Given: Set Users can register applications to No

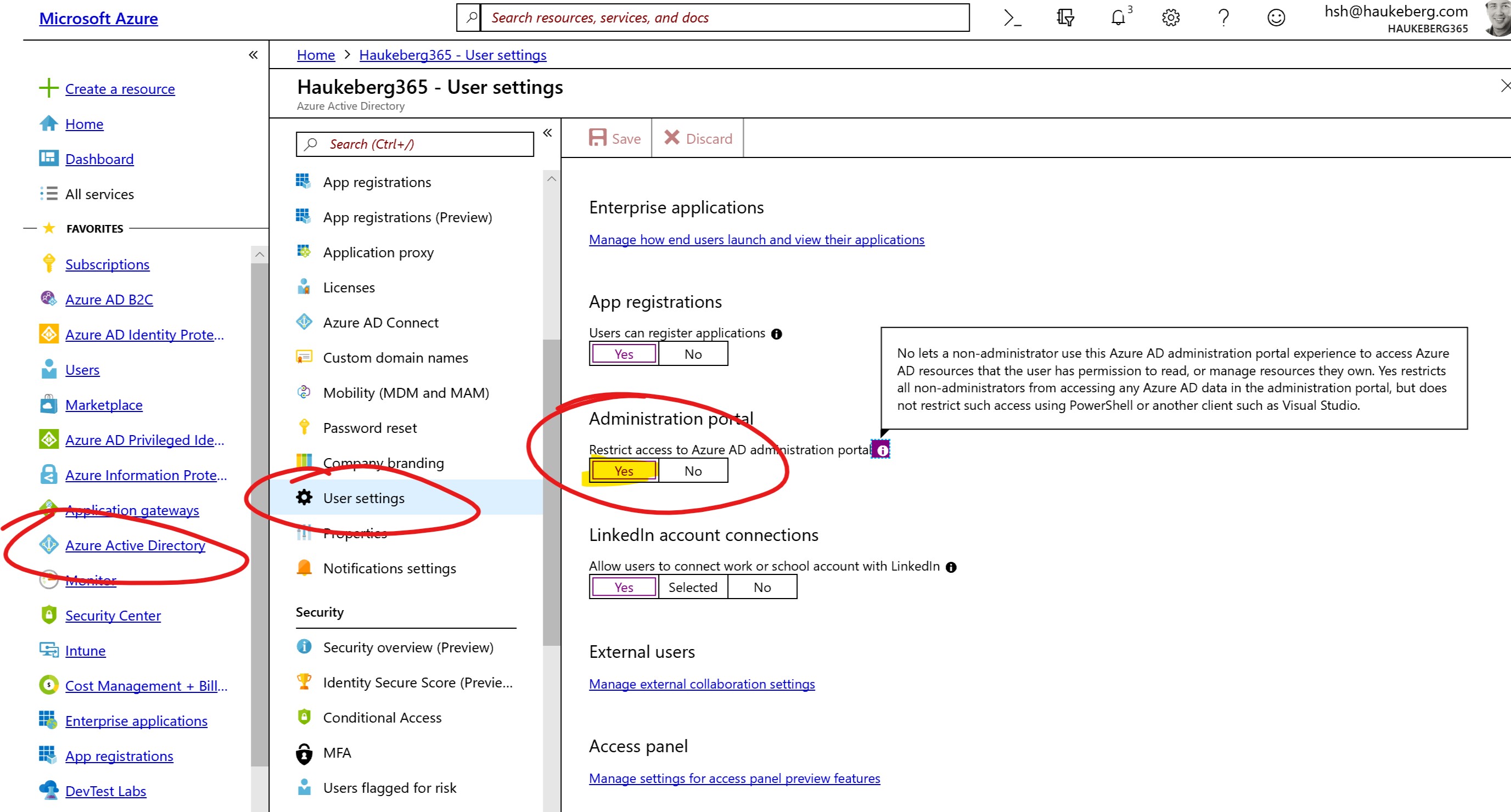Looking at the screenshot, I should (693, 354).
